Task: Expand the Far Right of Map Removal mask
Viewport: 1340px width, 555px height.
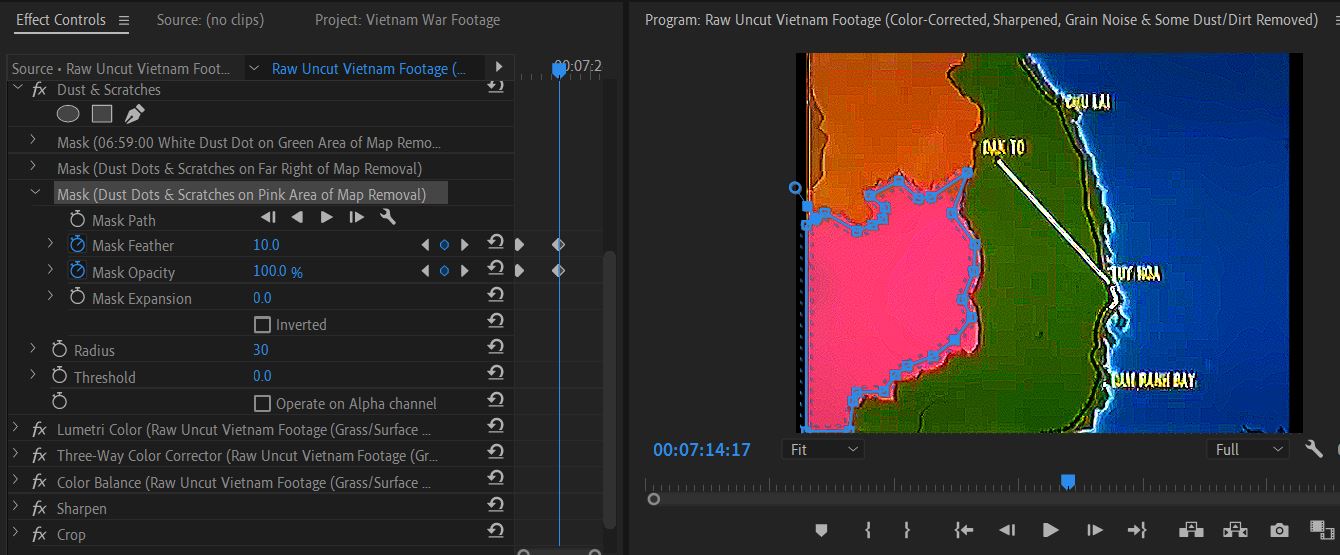Action: coord(33,166)
